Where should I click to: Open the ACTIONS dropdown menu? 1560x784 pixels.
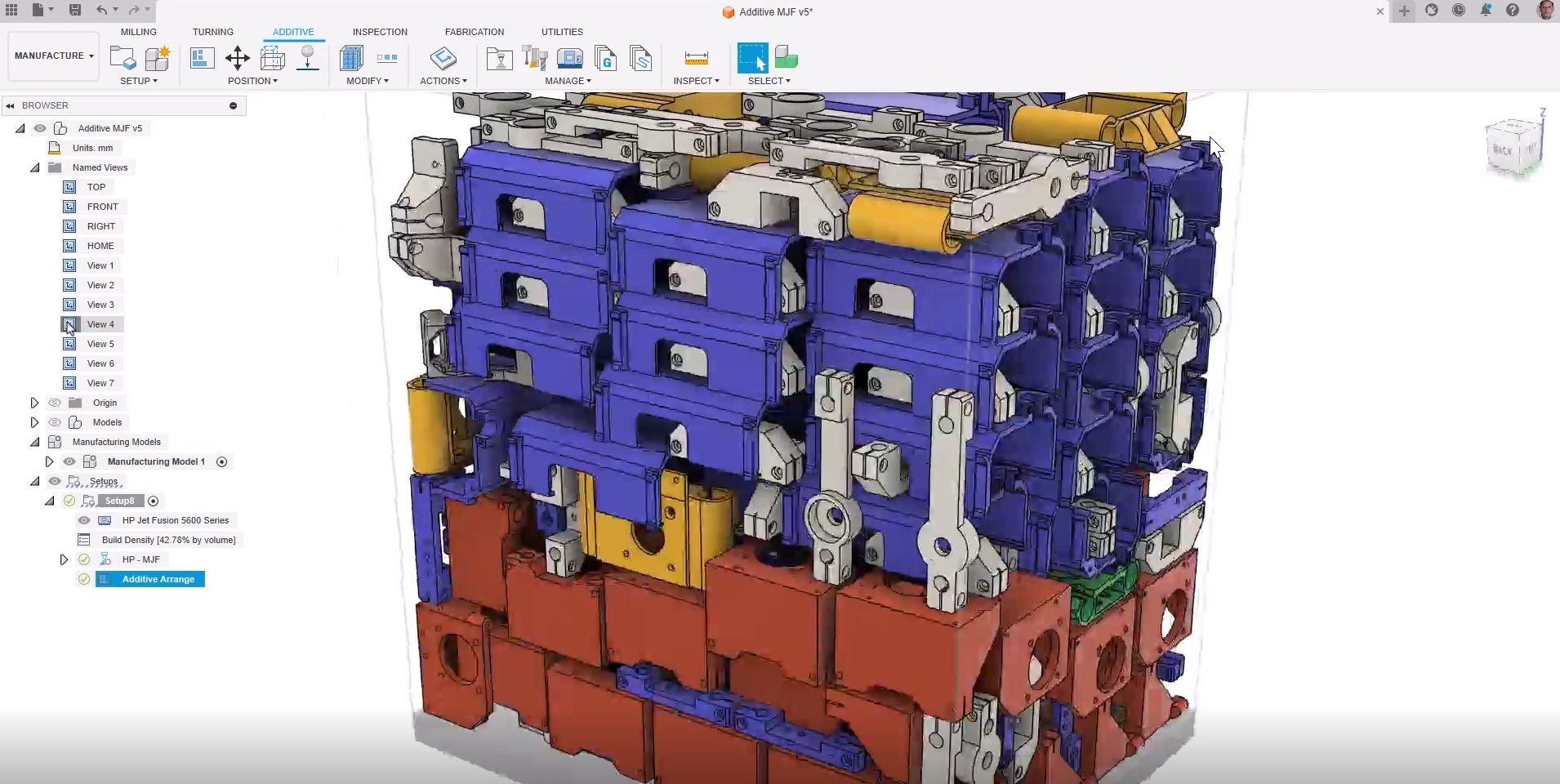(x=443, y=81)
